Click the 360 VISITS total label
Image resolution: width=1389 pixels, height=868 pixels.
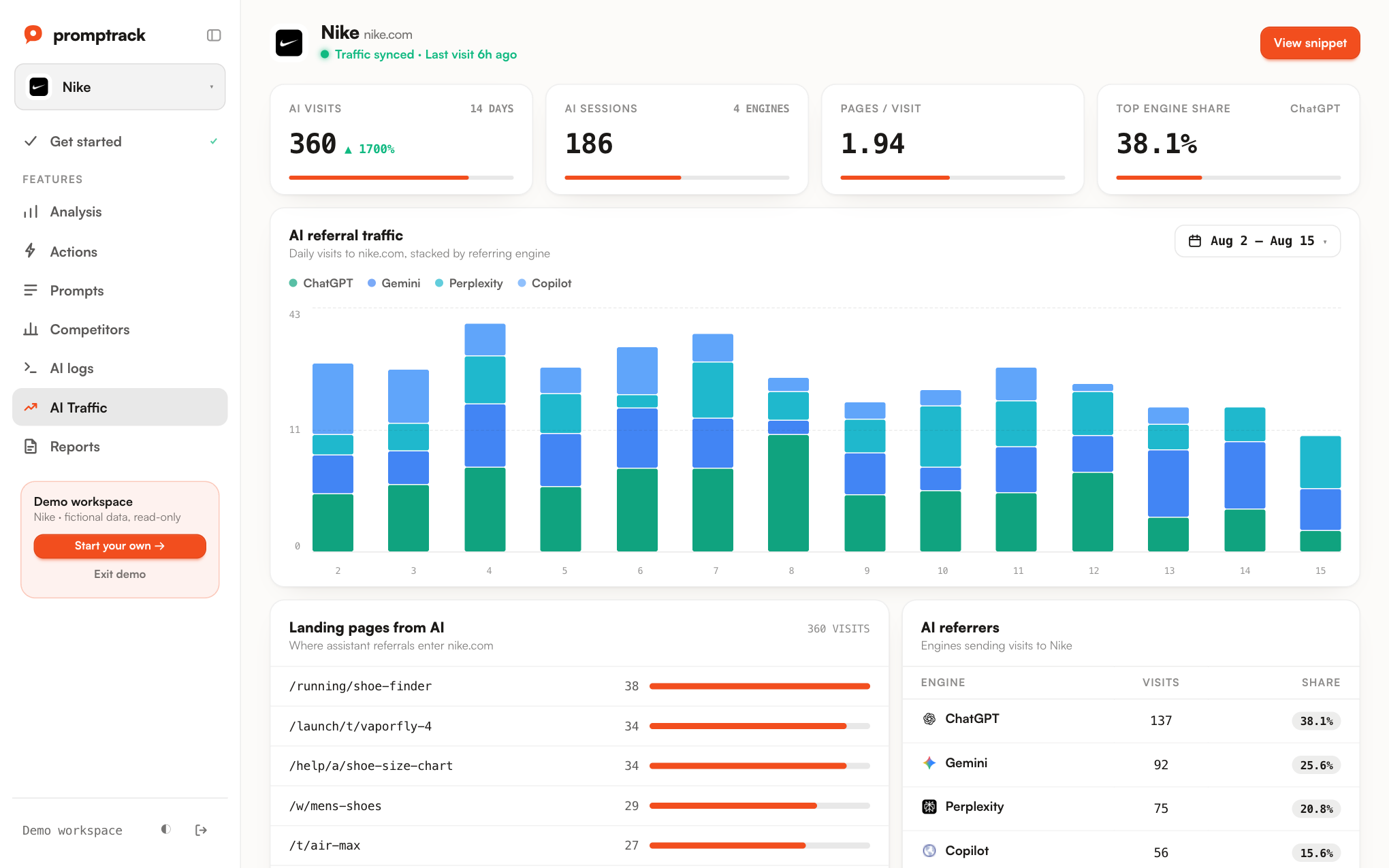838,629
